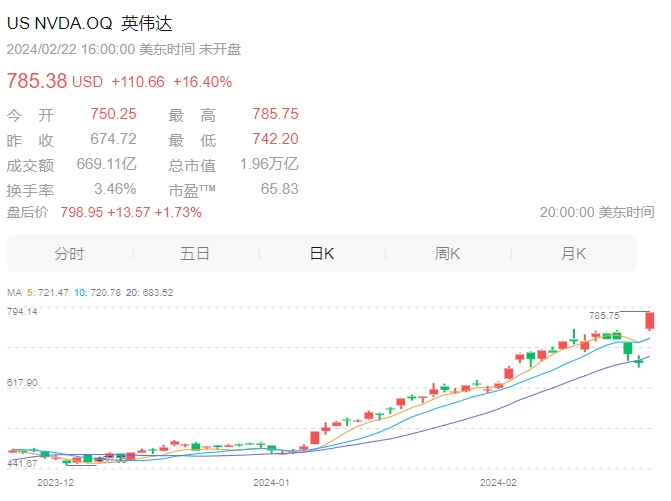Click the 2024-01 date axis label
Viewport: 671px width, 501px height.
[x=271, y=483]
